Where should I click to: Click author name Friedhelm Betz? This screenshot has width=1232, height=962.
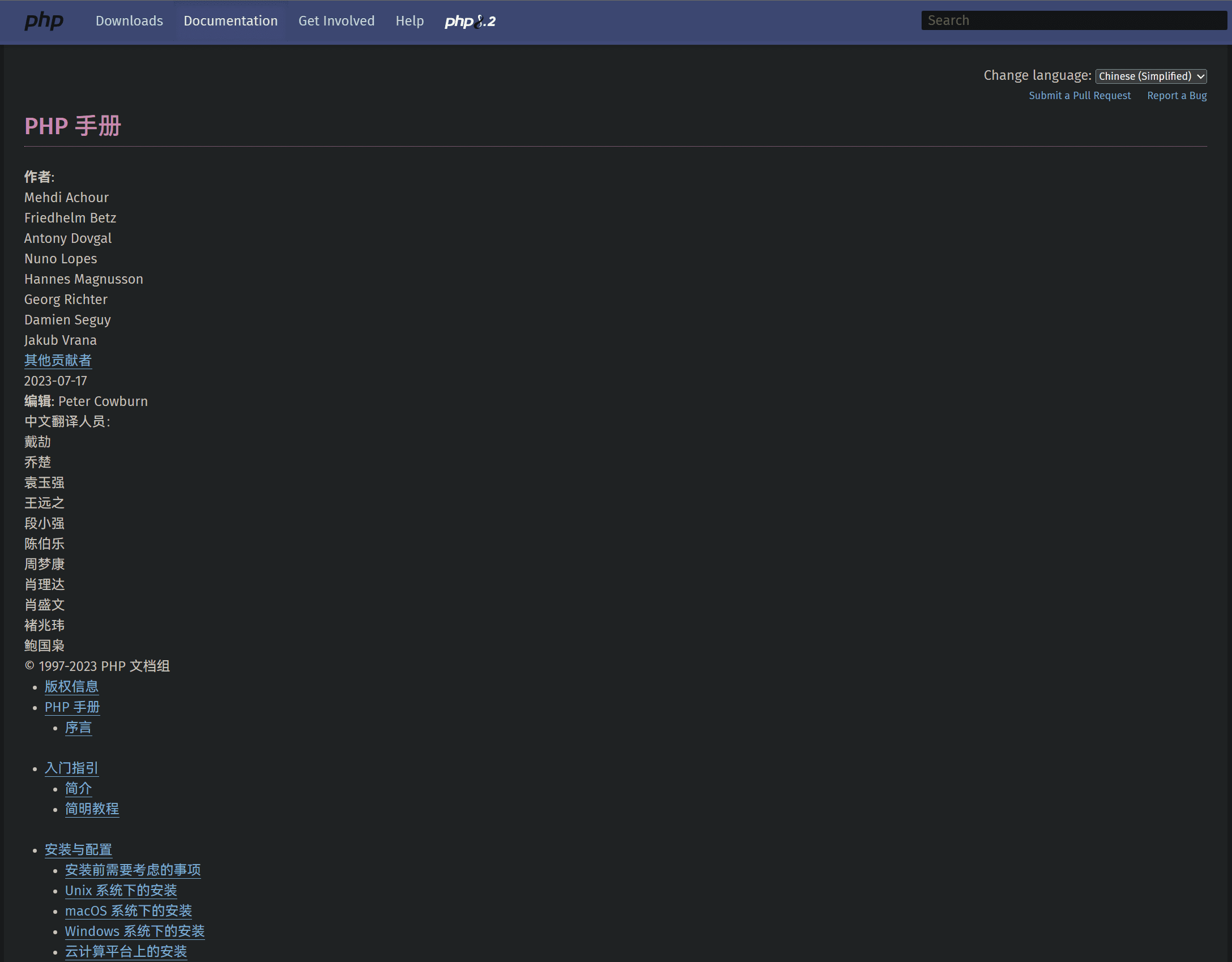(x=70, y=218)
